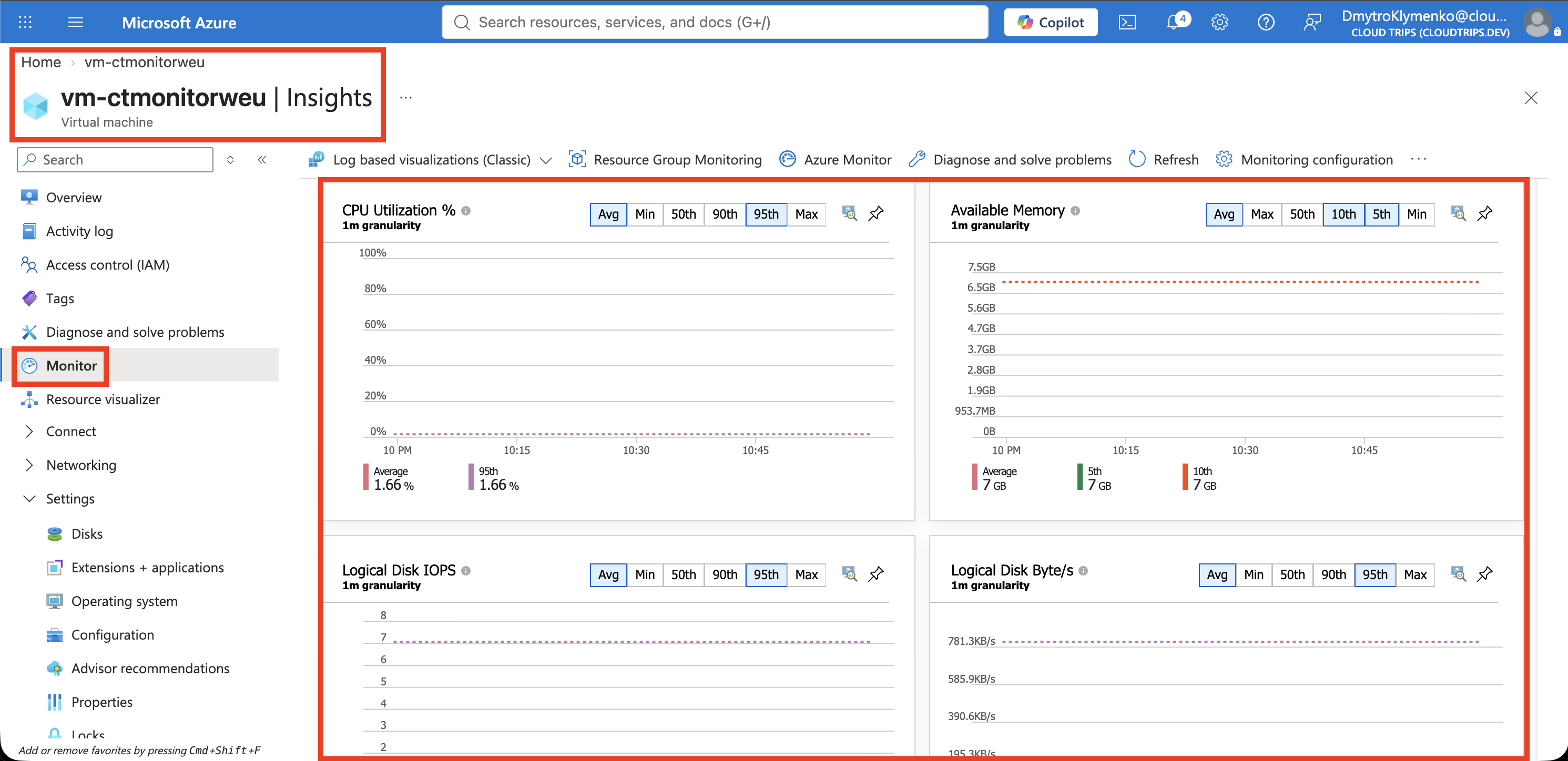Pin the Logical Disk Byte/s chart

click(x=1484, y=573)
